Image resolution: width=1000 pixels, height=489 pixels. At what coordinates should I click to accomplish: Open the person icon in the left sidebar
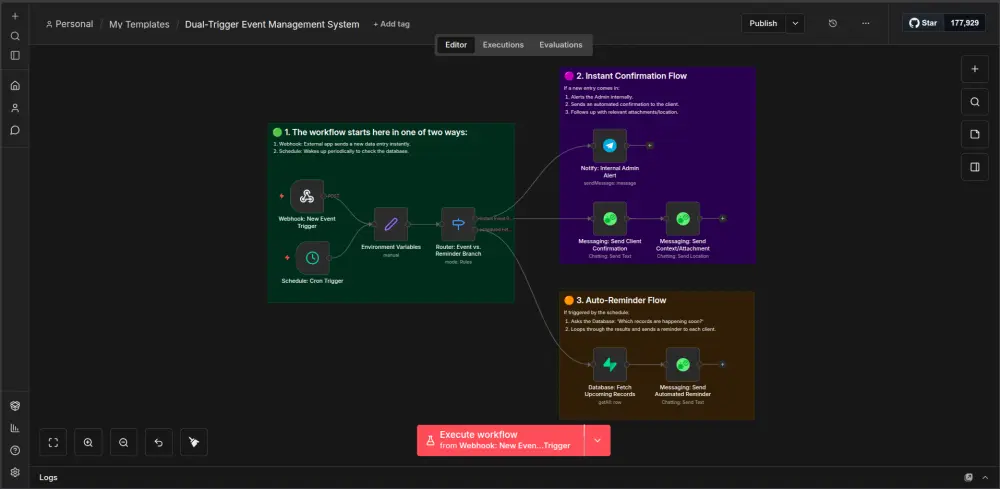click(x=15, y=108)
